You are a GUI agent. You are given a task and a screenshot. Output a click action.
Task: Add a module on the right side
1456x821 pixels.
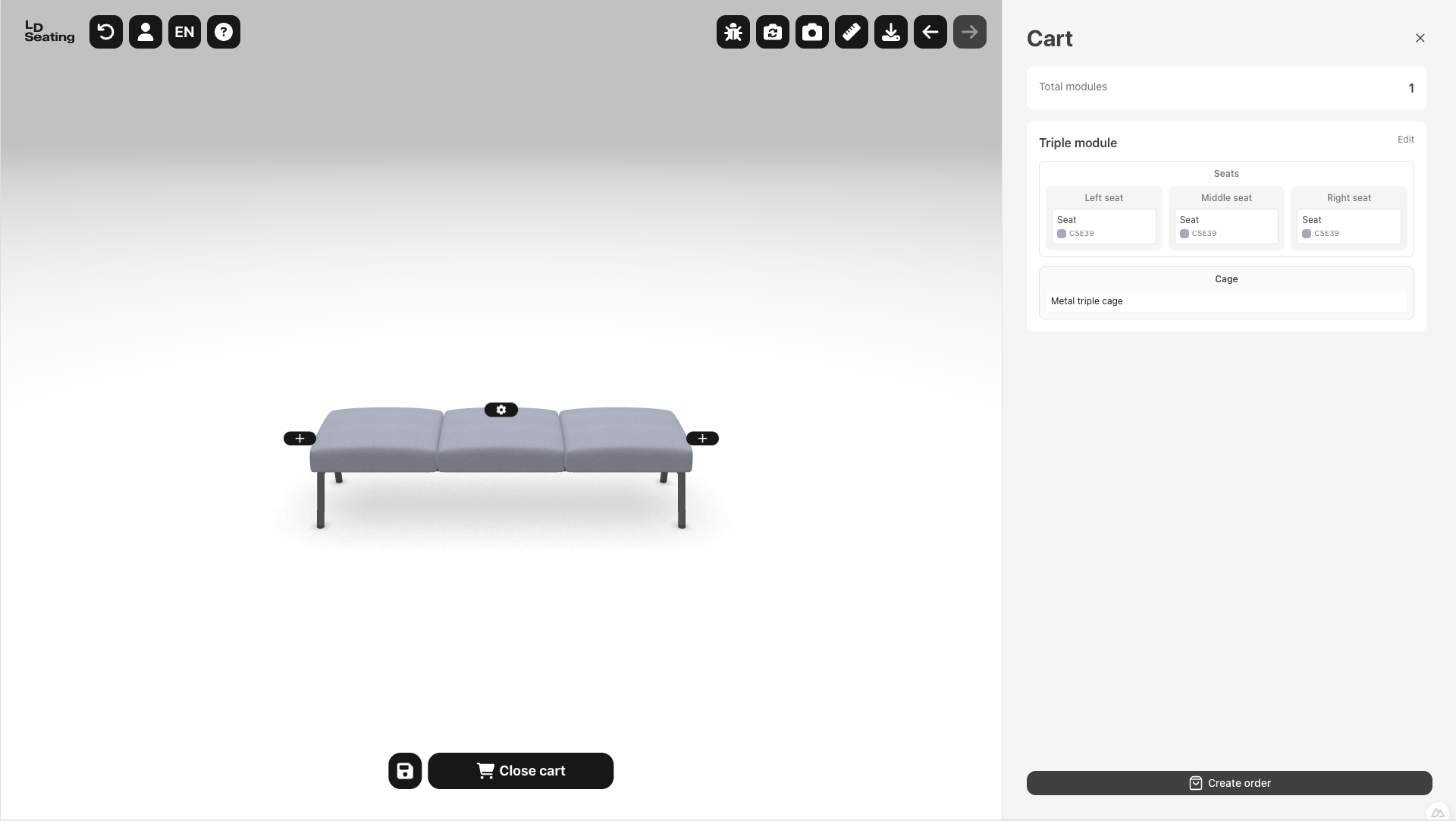point(702,439)
